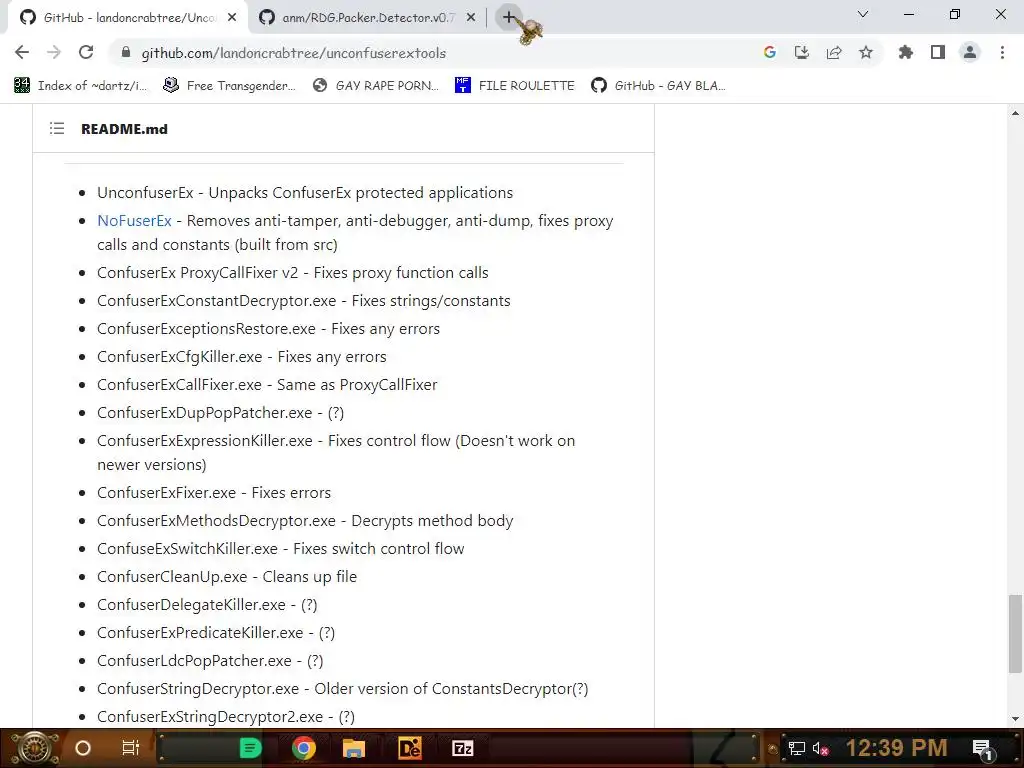Open green notes app on taskbar
The width and height of the screenshot is (1024, 768).
coord(250,748)
